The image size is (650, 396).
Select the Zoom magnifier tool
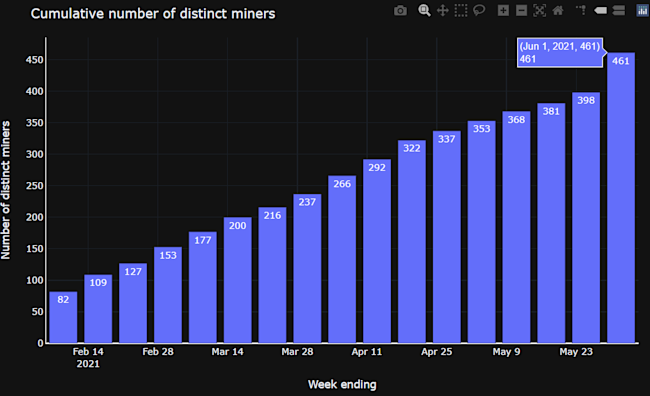[x=424, y=10]
